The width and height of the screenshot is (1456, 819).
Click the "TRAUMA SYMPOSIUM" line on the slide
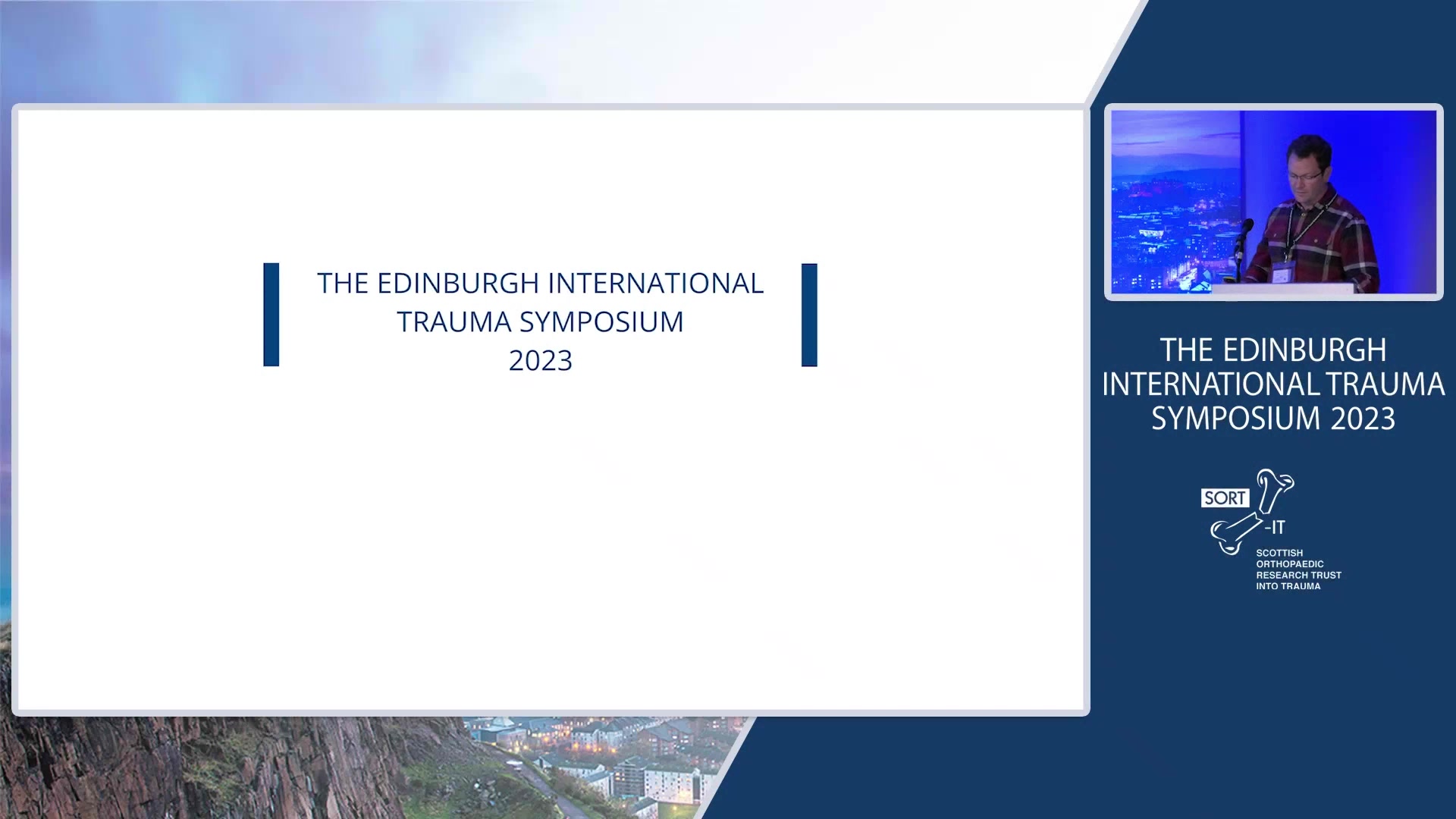[x=540, y=322]
